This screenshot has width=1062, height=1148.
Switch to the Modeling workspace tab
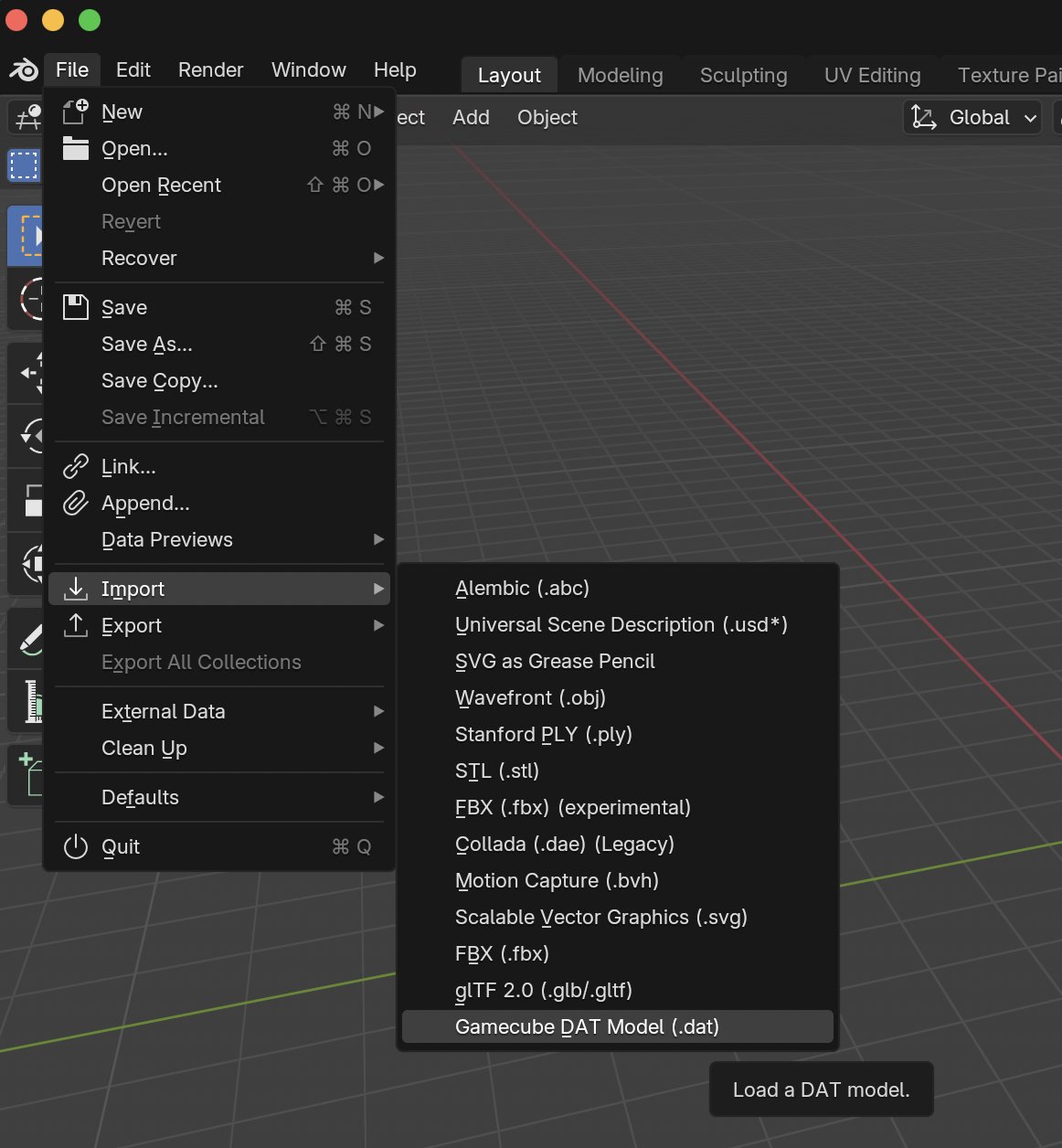pyautogui.click(x=621, y=75)
